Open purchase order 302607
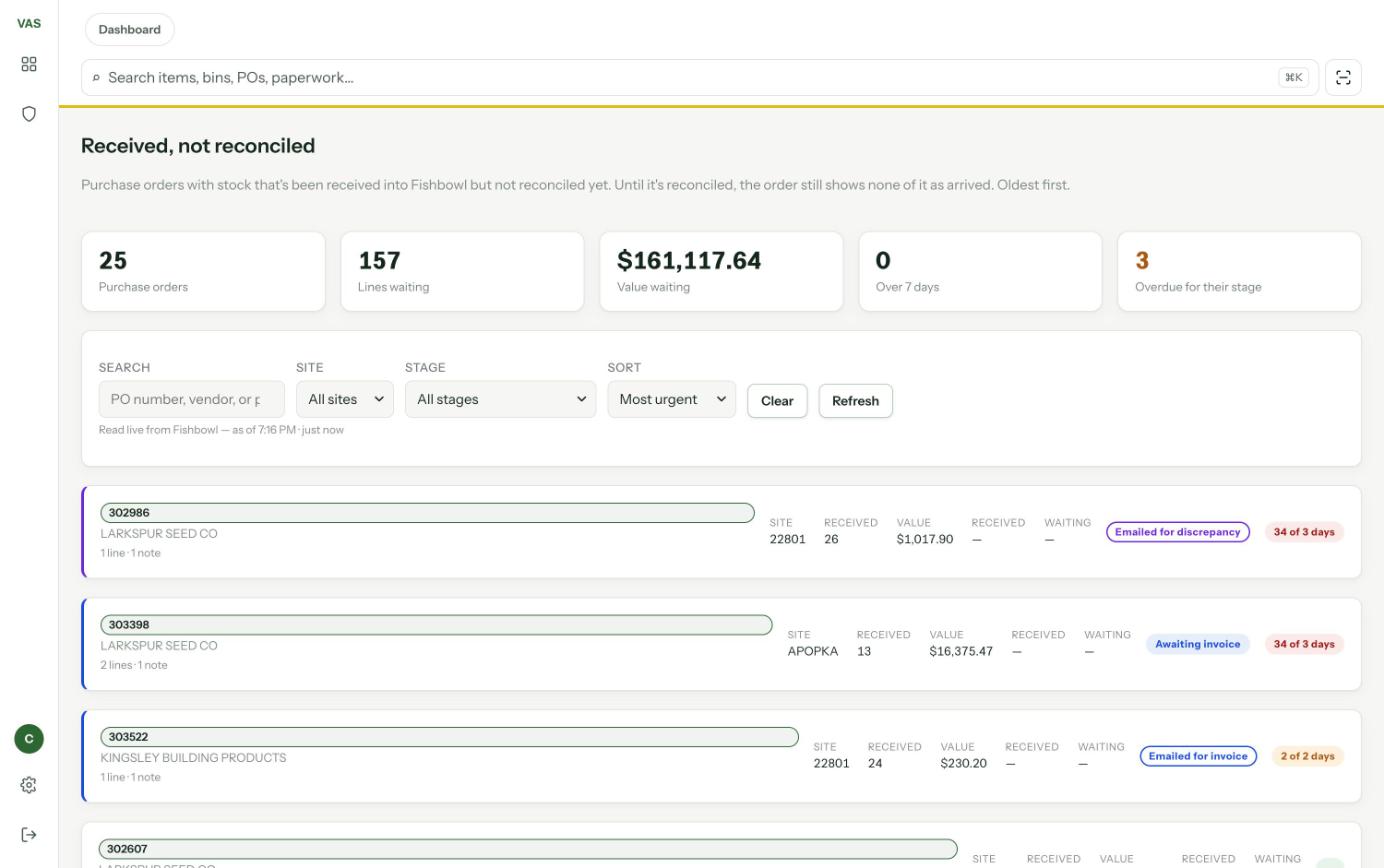Viewport: 1384px width, 868px height. pyautogui.click(x=528, y=849)
